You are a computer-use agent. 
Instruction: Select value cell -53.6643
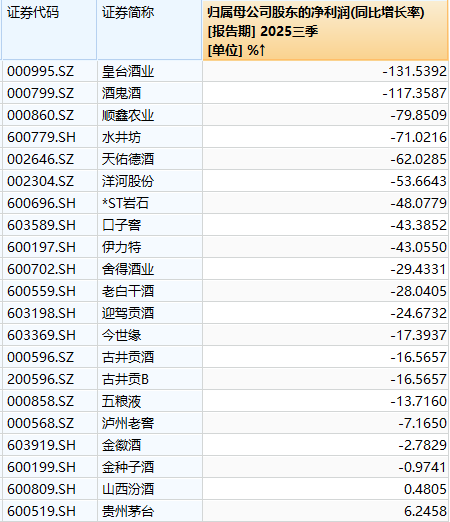tap(325, 181)
